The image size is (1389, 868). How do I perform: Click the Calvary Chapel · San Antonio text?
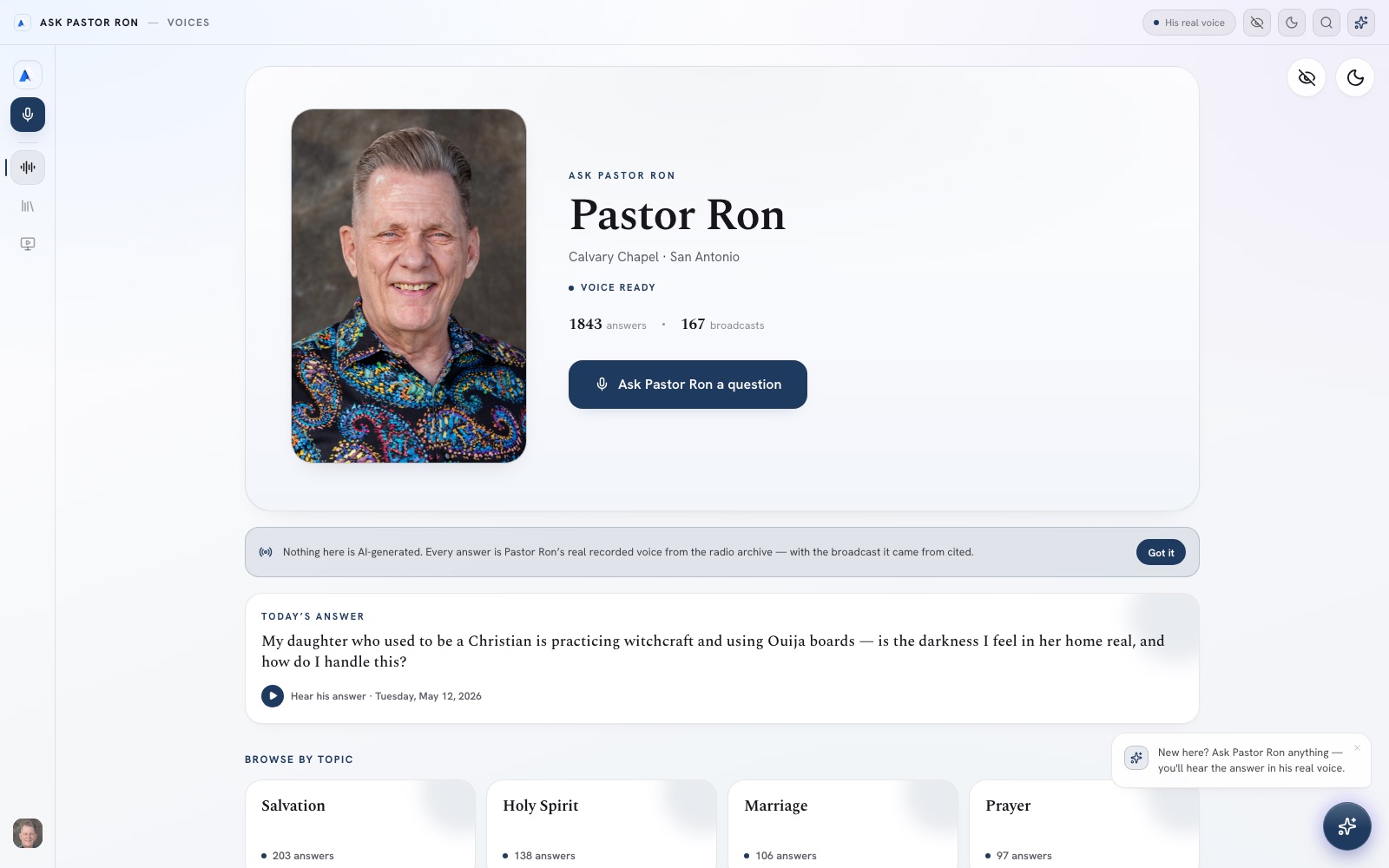click(x=654, y=257)
